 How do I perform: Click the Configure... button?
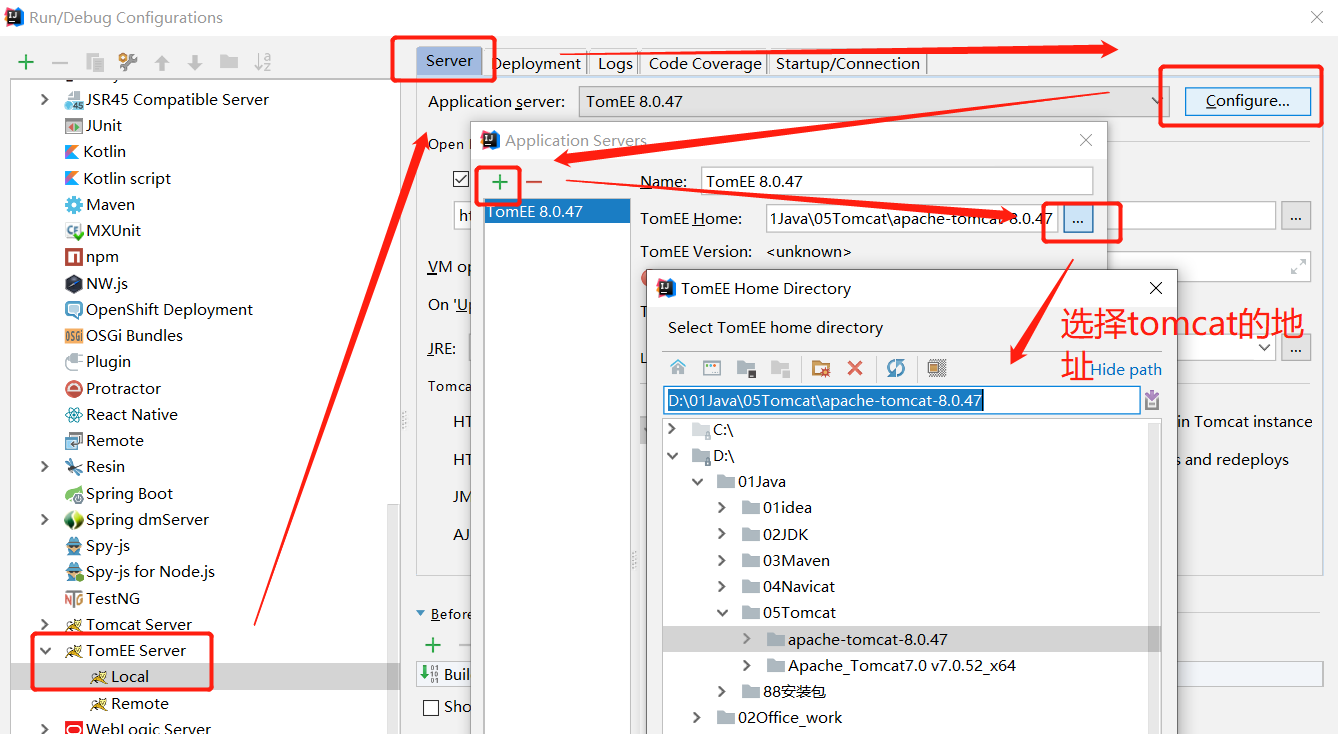1247,101
